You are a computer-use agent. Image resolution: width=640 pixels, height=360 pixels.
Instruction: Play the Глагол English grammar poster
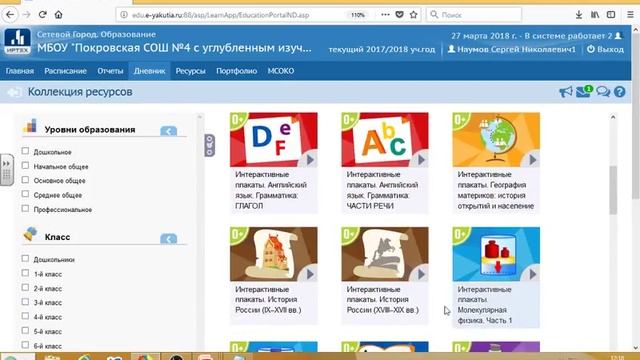[x=310, y=160]
